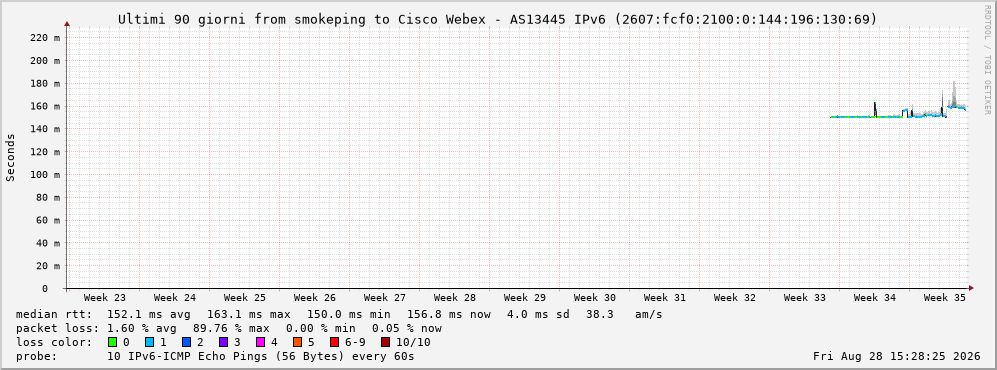997x370 pixels.
Task: Click the Week 23 axis label
Action: tap(105, 298)
